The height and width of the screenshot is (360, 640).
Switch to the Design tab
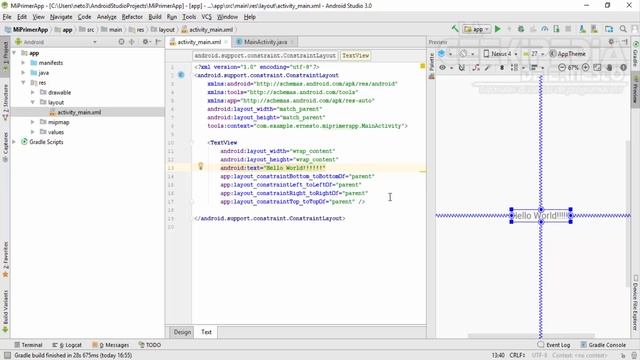(182, 332)
